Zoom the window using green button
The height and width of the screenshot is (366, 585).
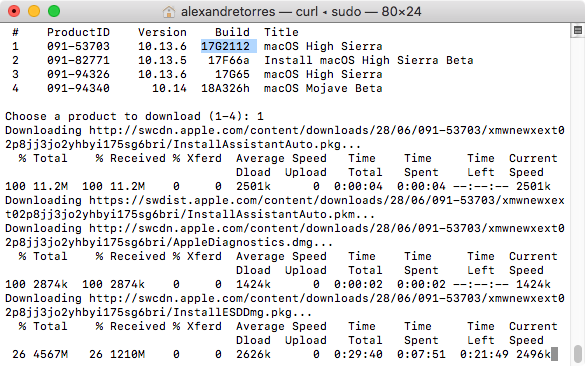click(x=54, y=11)
